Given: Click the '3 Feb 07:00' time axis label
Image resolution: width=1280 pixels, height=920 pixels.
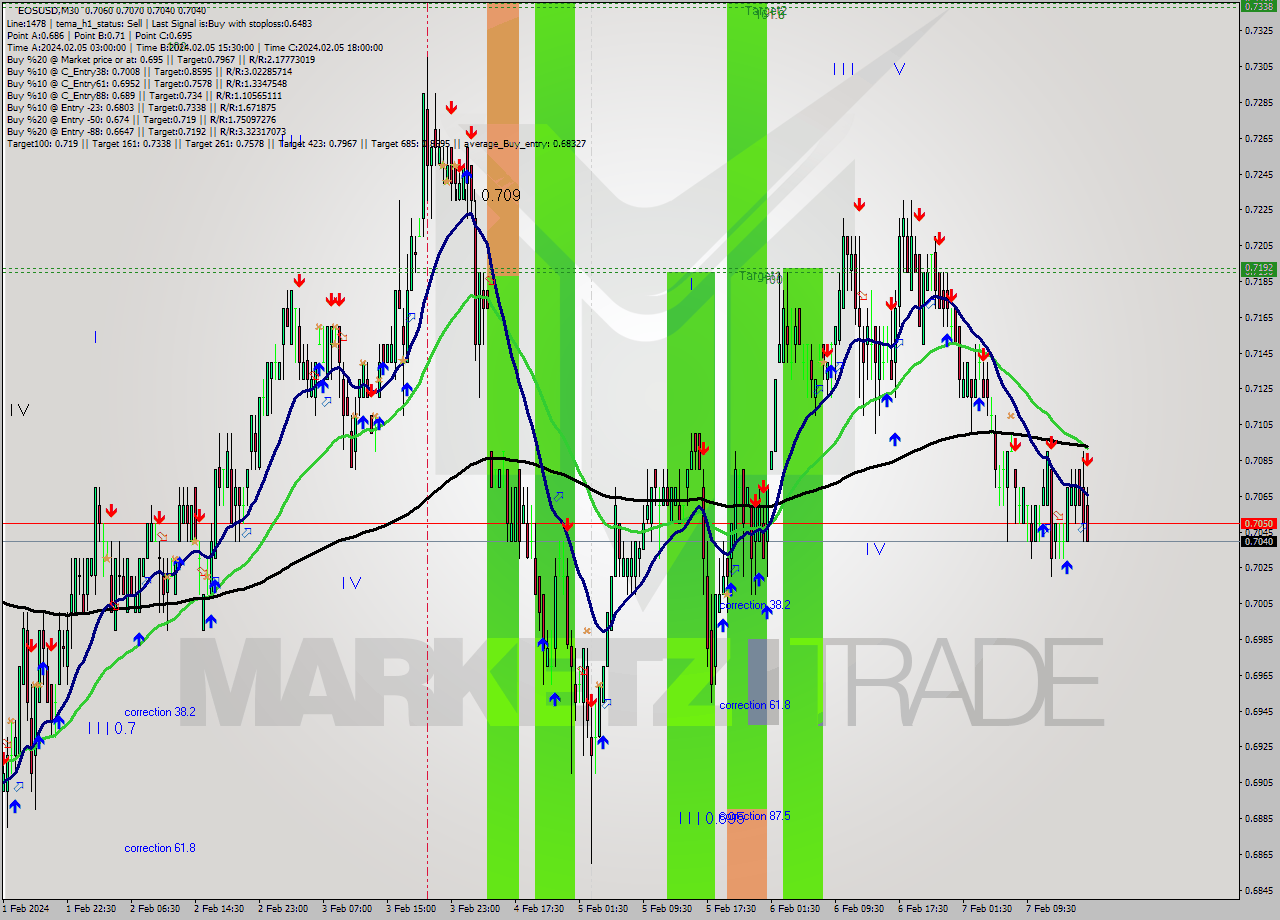Looking at the screenshot, I should pos(347,909).
